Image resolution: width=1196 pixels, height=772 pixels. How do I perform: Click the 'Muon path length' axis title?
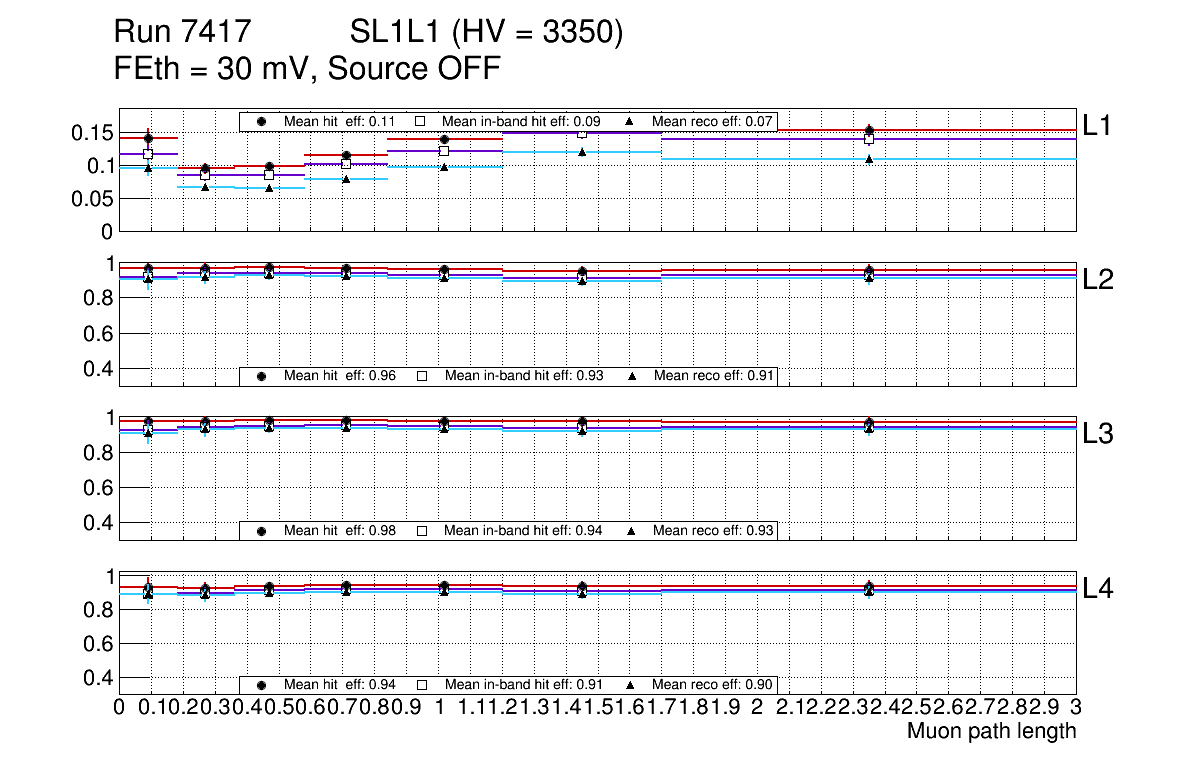[x=991, y=731]
